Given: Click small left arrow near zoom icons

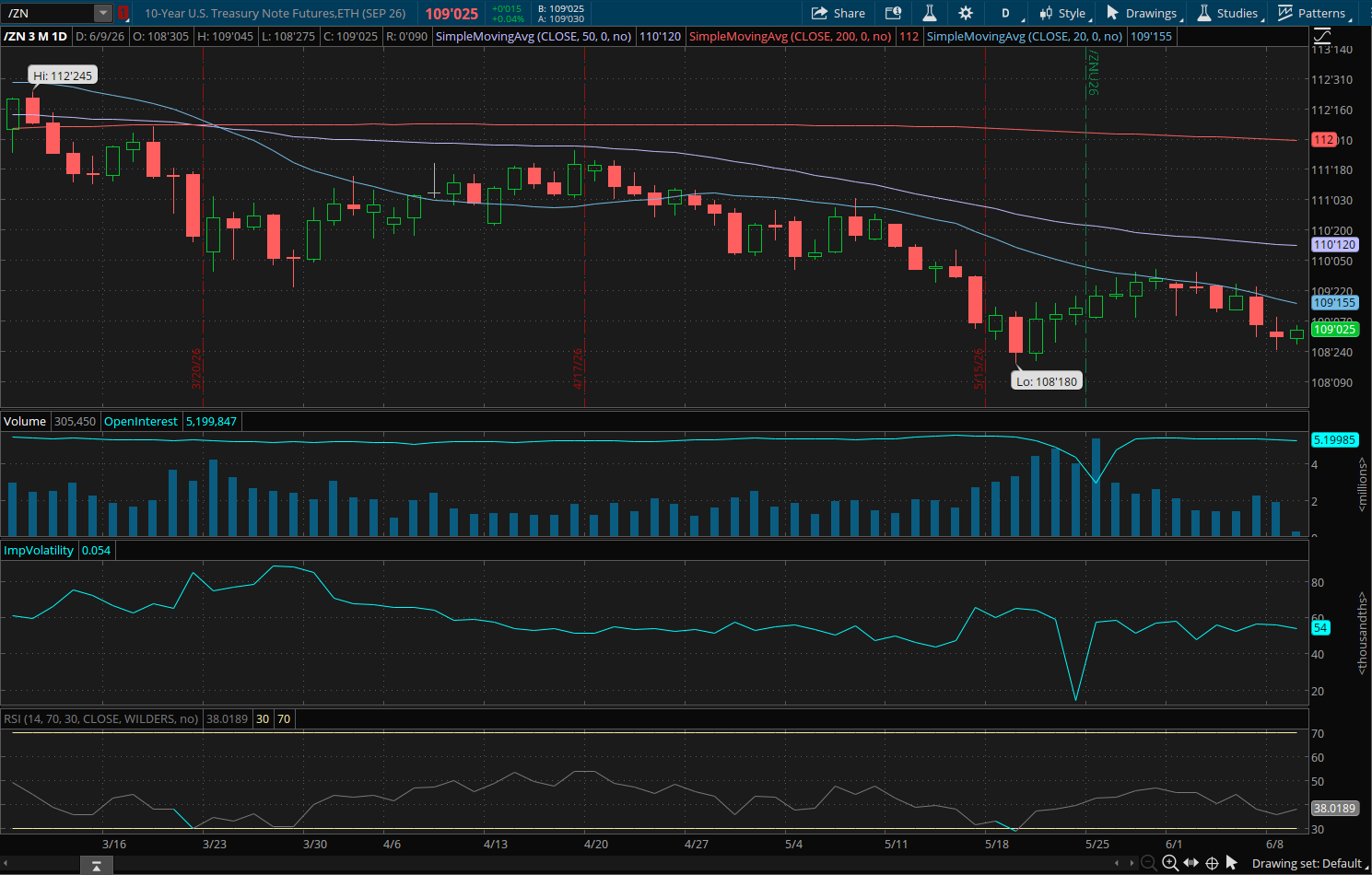Looking at the screenshot, I should pos(1118,863).
